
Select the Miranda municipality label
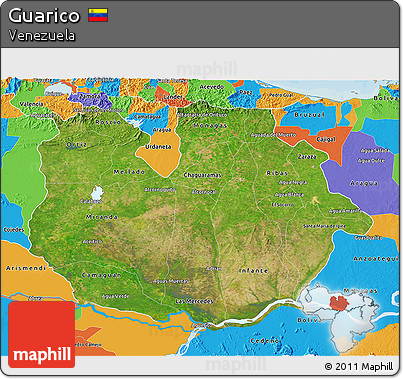(x=102, y=217)
